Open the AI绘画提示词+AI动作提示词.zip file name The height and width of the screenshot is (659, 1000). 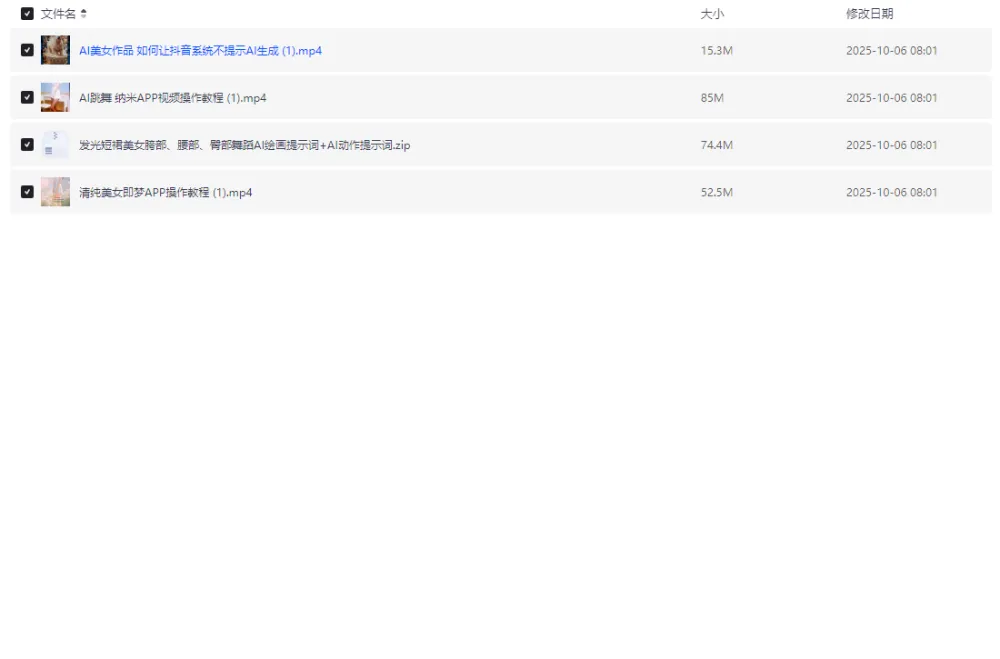click(x=244, y=145)
